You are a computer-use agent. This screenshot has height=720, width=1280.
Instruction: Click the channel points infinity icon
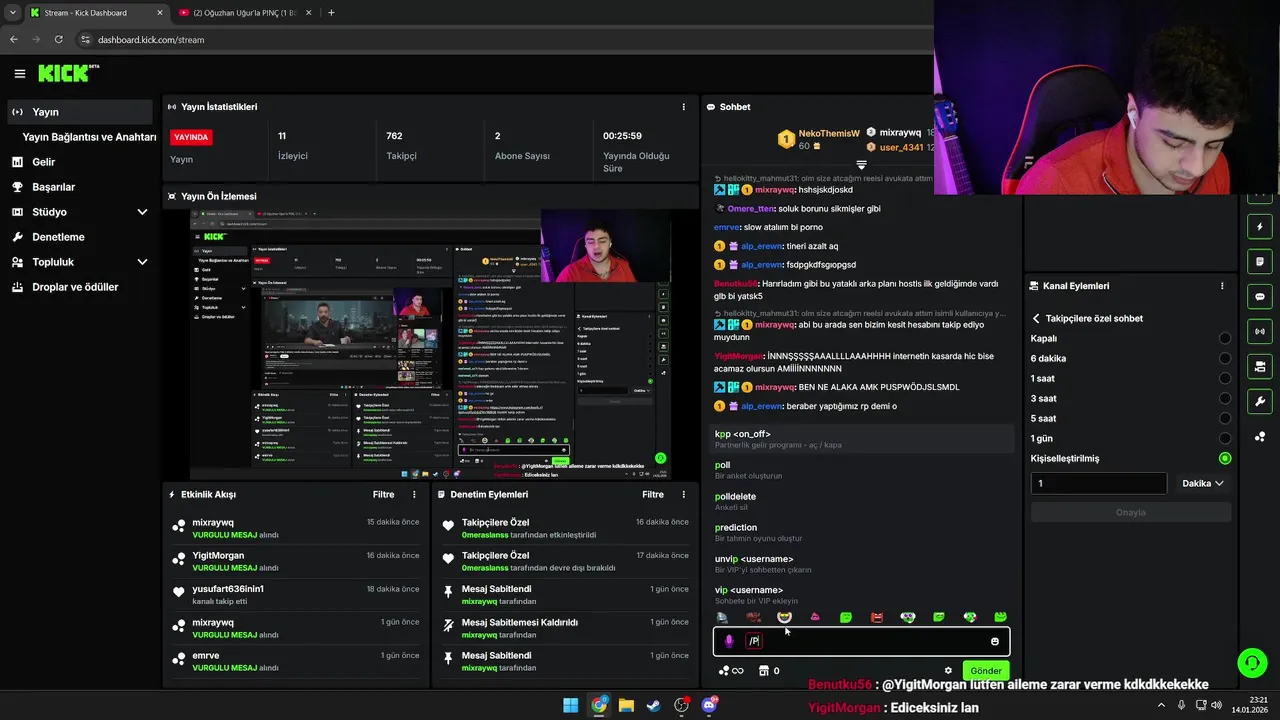click(731, 671)
